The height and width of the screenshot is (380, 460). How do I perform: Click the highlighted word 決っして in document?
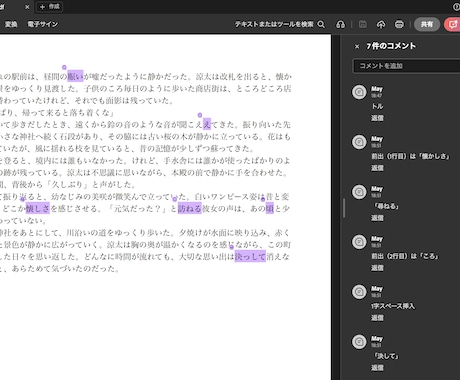250,256
